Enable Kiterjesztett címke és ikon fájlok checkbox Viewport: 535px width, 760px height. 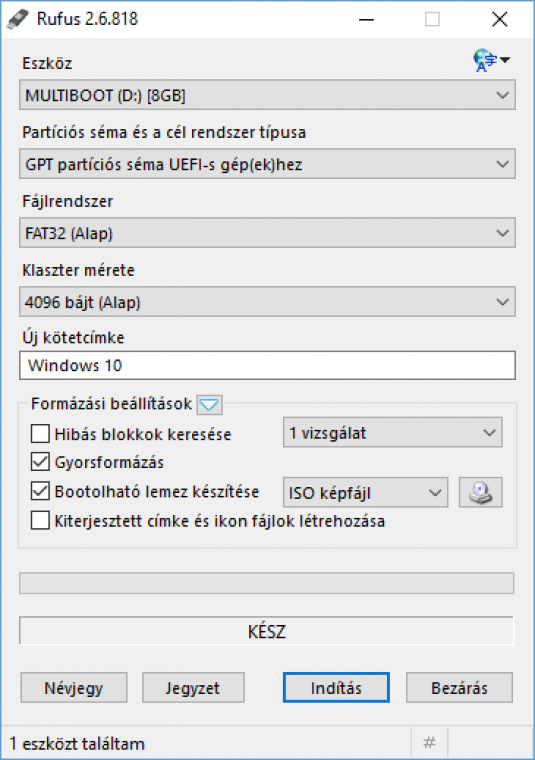(40, 521)
